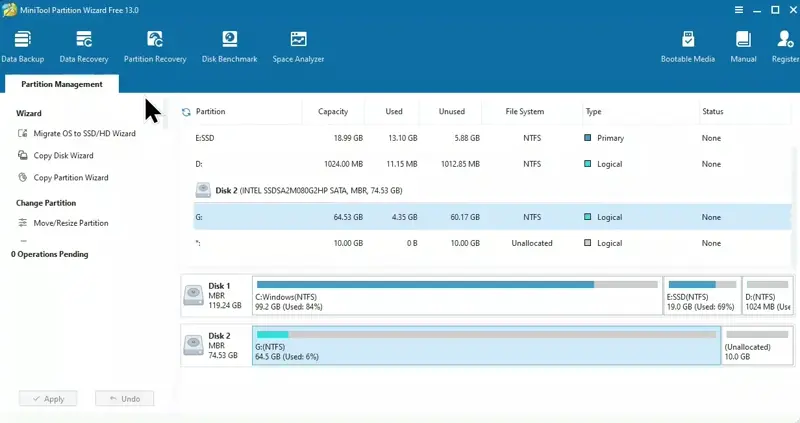
Task: Create Bootable Media
Action: click(x=687, y=47)
